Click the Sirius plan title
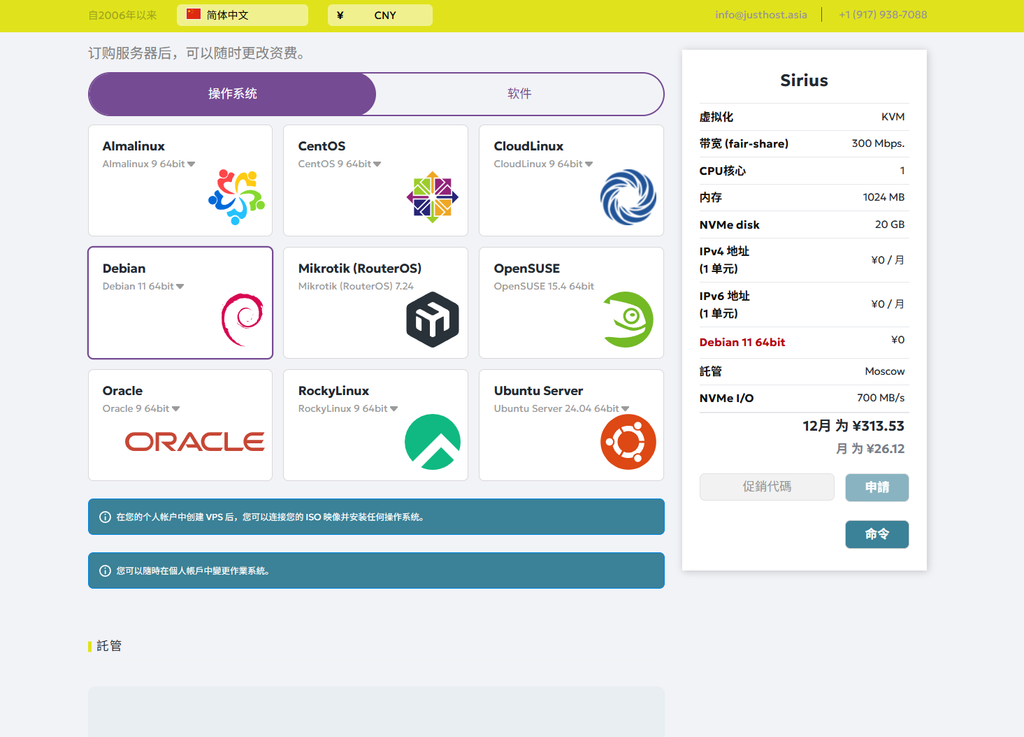 coord(804,80)
